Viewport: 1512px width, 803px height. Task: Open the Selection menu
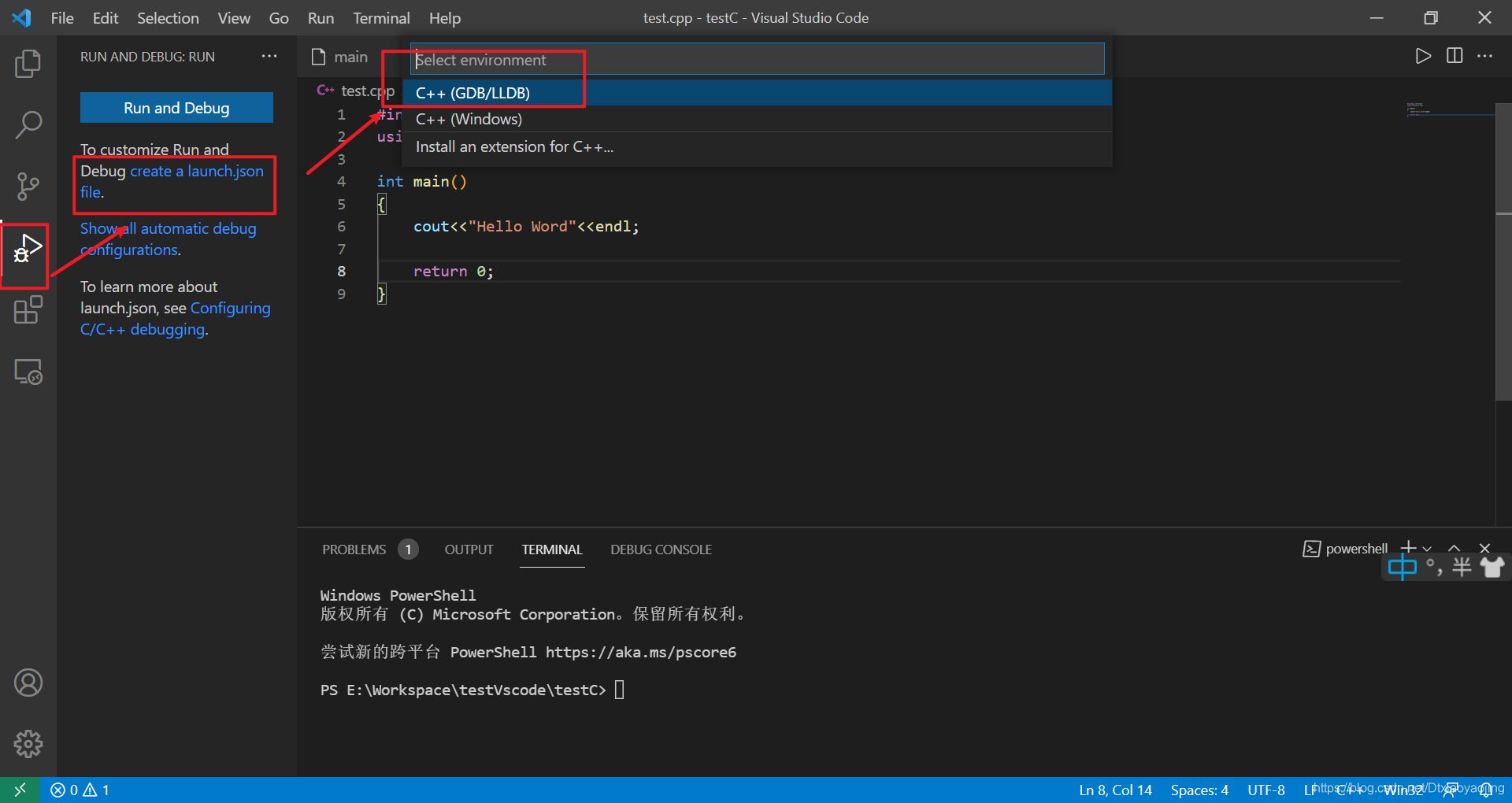click(168, 17)
